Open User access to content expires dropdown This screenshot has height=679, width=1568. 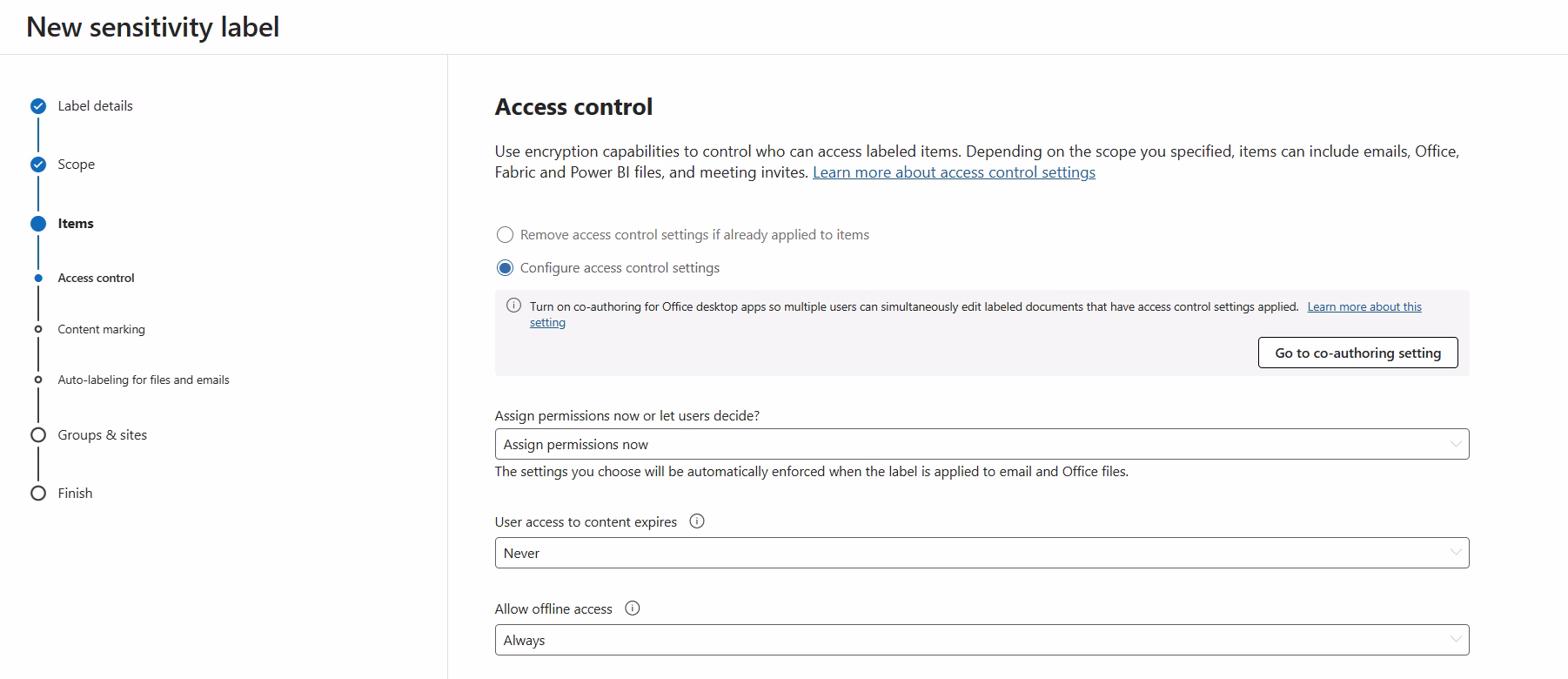(982, 553)
